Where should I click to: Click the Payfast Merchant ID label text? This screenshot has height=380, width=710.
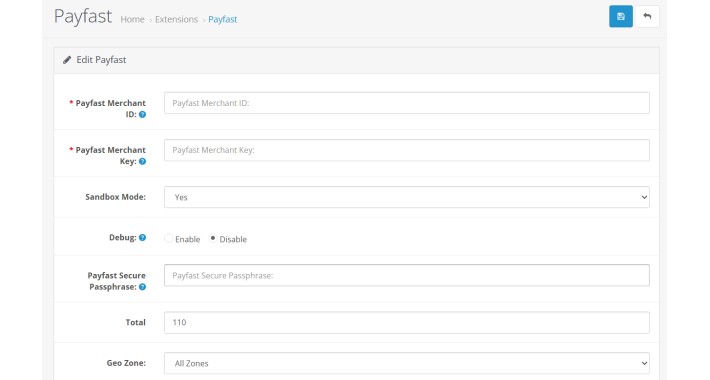(x=110, y=109)
